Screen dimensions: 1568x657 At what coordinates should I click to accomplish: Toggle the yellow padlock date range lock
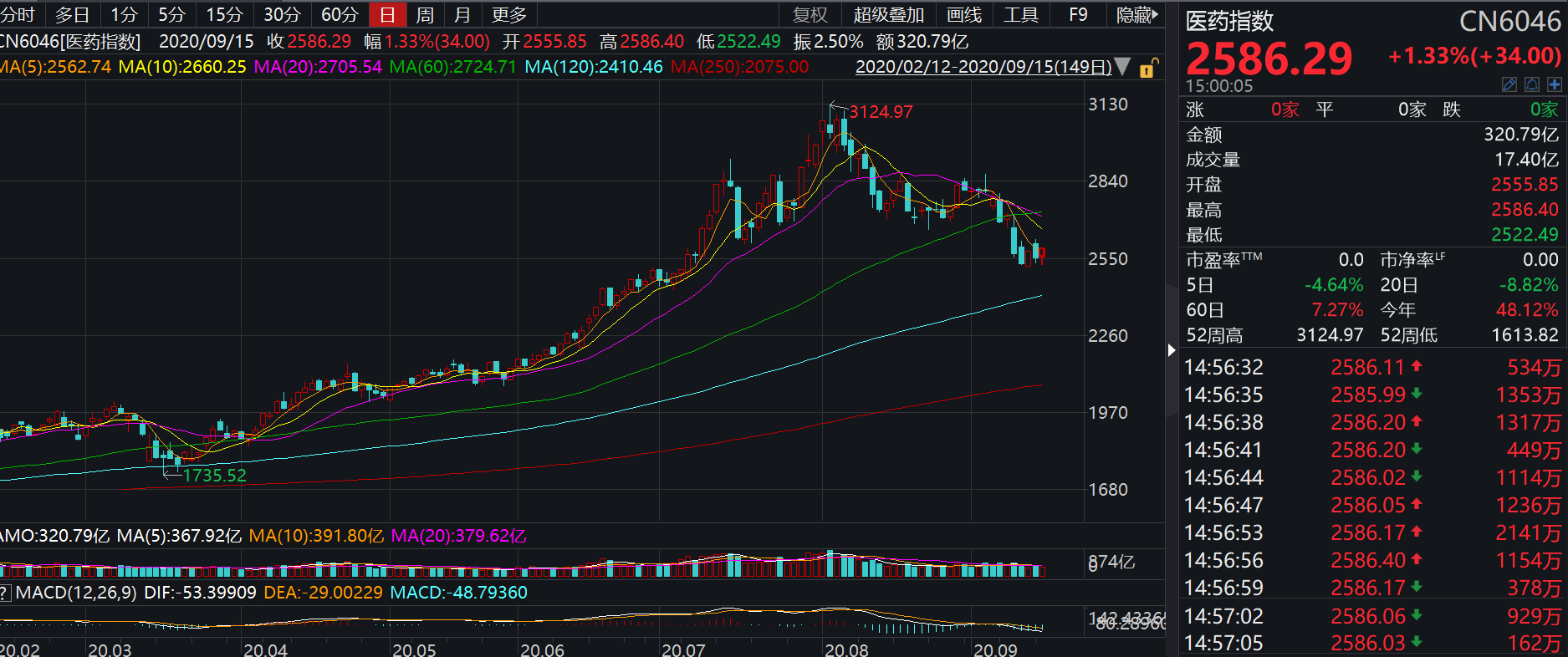tap(1149, 69)
